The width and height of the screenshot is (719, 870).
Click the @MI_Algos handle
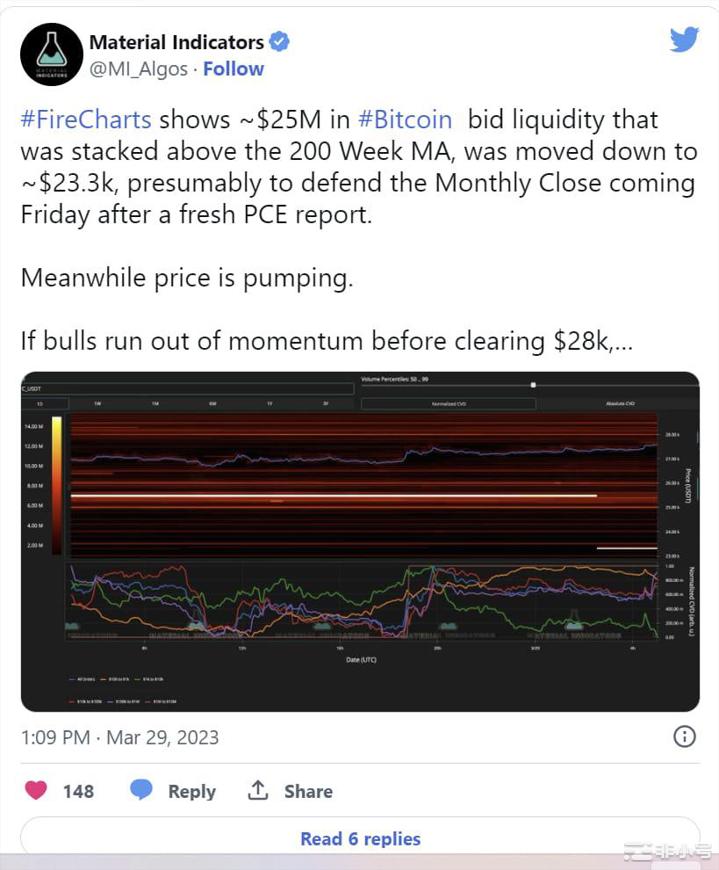(x=138, y=69)
